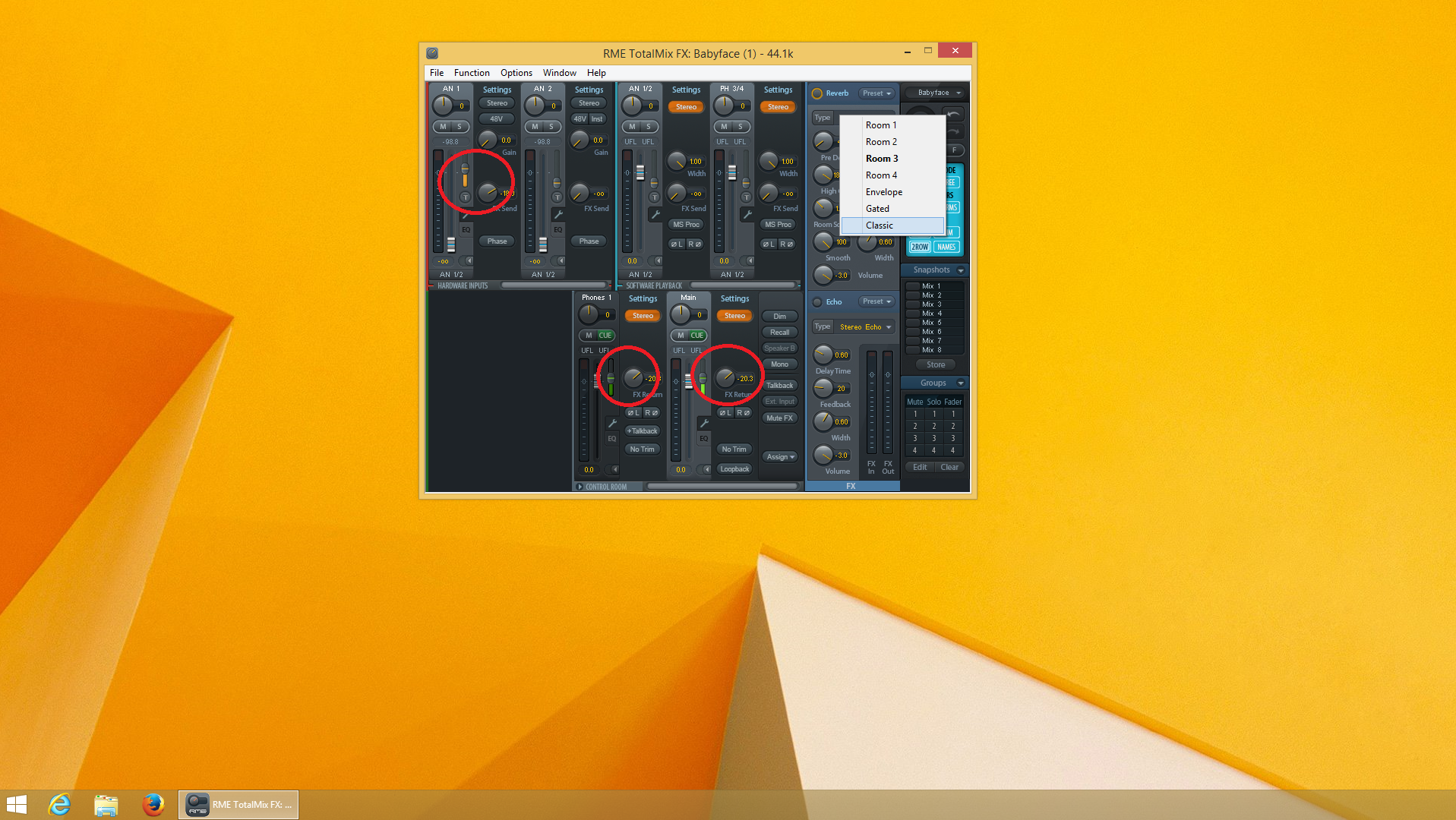Toggle the Echo power icon
The height and width of the screenshot is (820, 1456).
[x=817, y=302]
